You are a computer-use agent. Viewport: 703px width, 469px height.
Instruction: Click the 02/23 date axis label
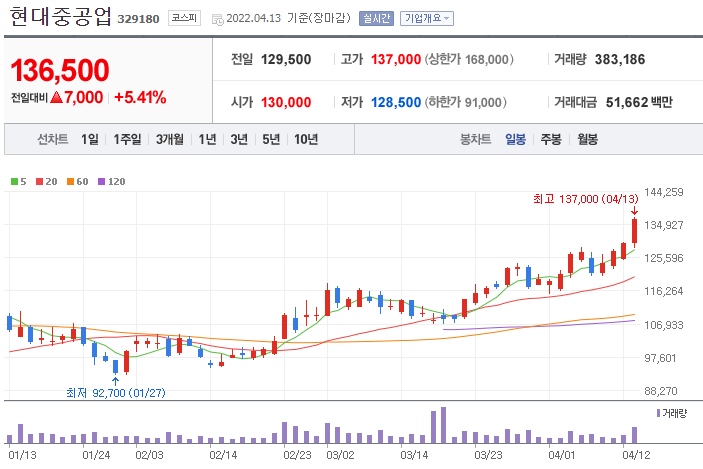[x=297, y=456]
